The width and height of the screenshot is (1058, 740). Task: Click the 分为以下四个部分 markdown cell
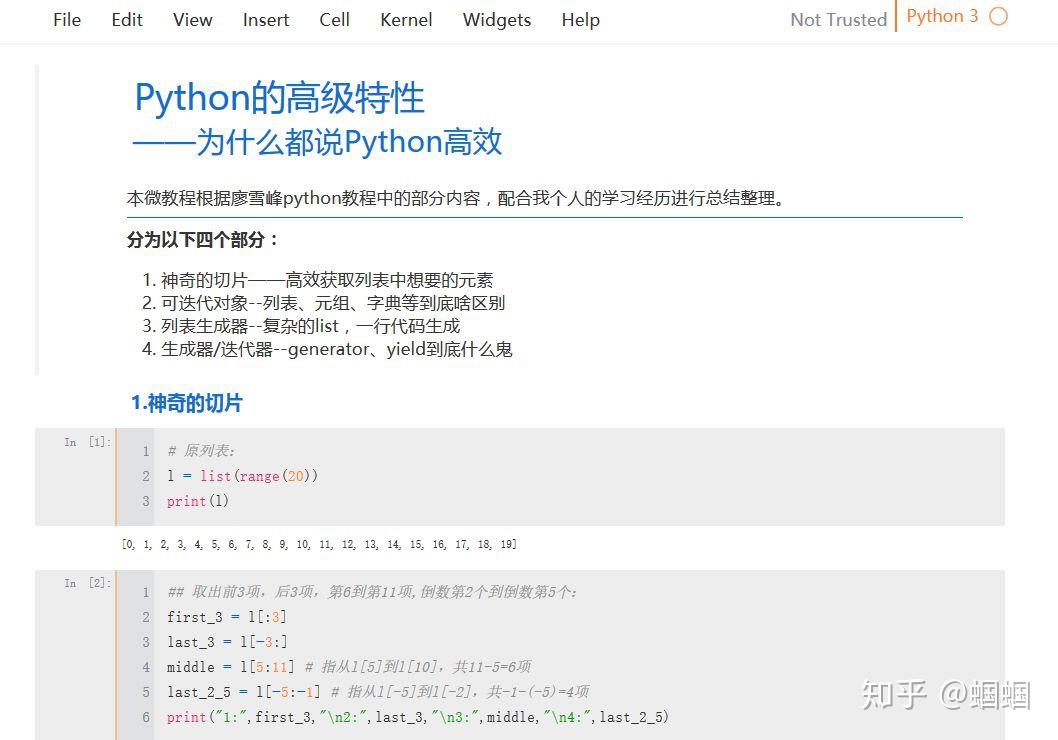200,239
